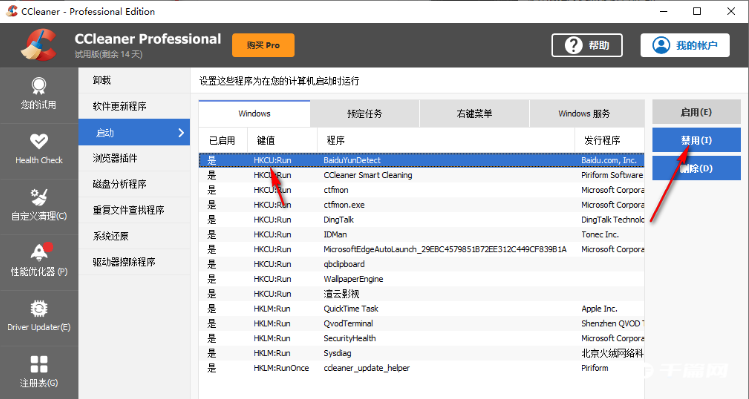This screenshot has height=399, width=749.
Task: Open Duplicate Finder menu item
Action: (x=134, y=210)
